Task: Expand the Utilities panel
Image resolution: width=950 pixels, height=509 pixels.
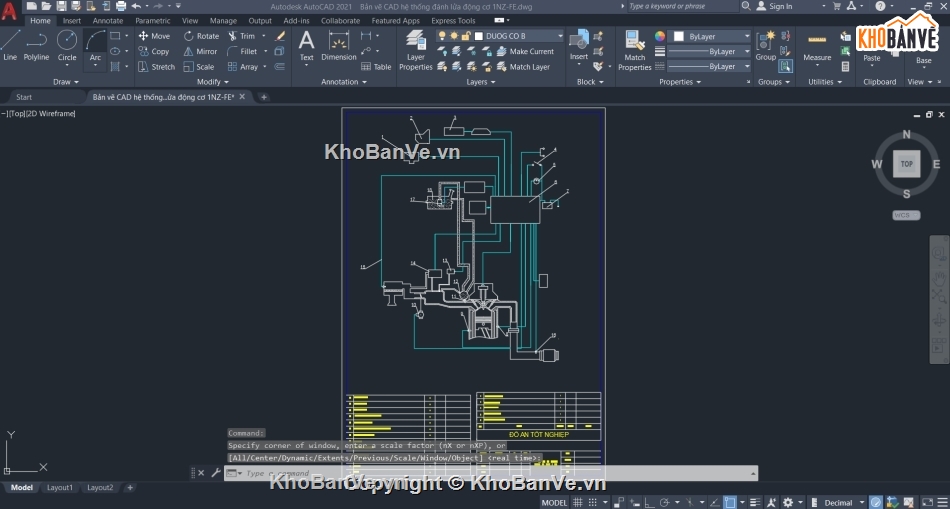Action: pyautogui.click(x=825, y=82)
